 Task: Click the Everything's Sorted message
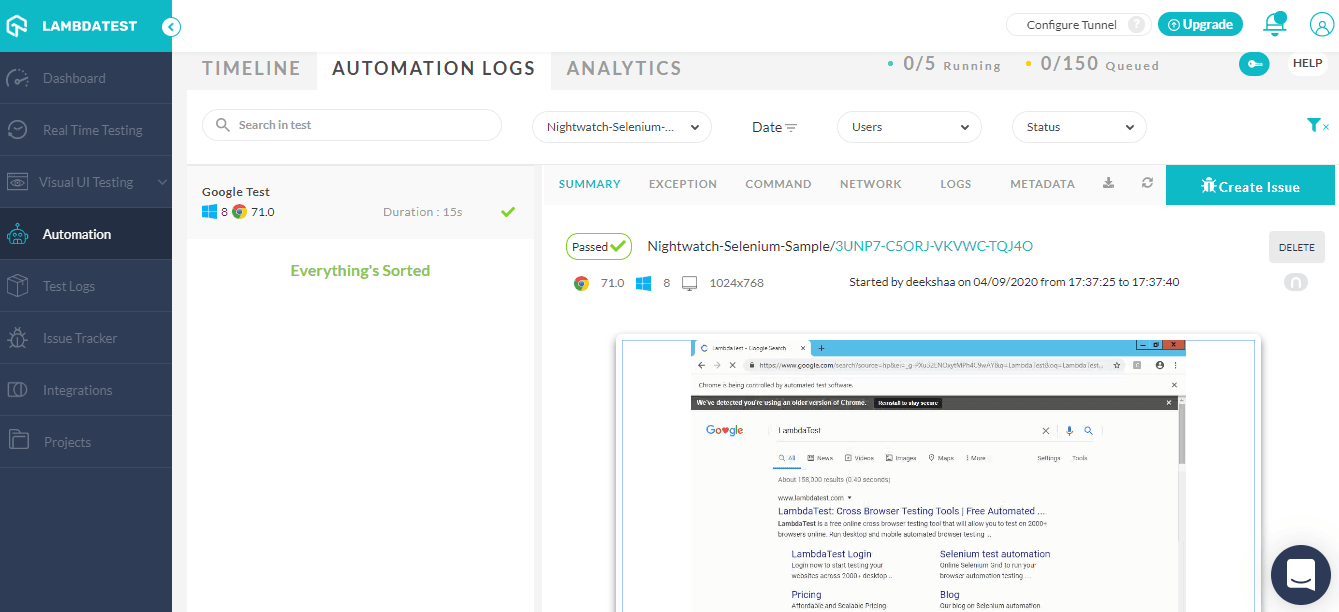coord(360,271)
